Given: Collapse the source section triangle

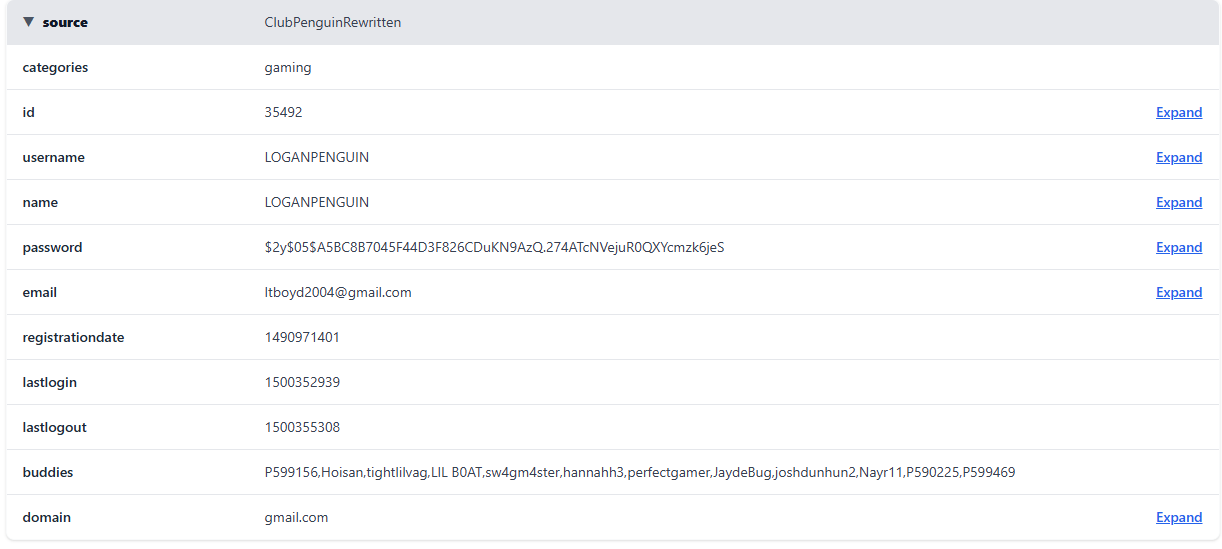Looking at the screenshot, I should pyautogui.click(x=29, y=22).
